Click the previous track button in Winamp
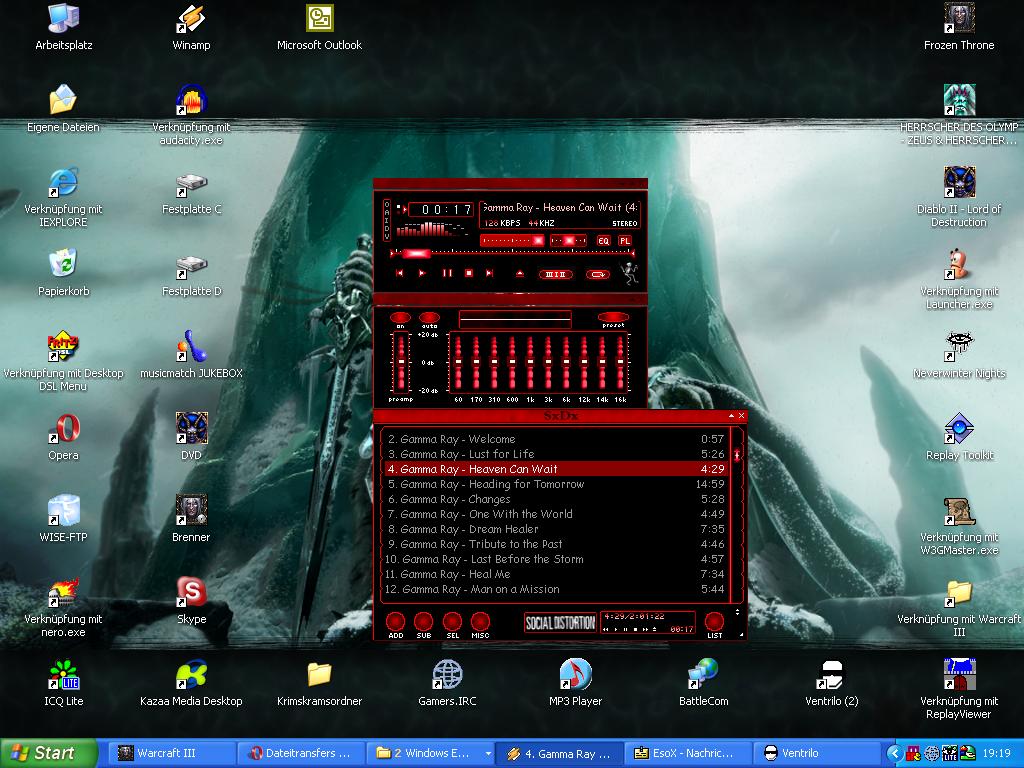 400,273
